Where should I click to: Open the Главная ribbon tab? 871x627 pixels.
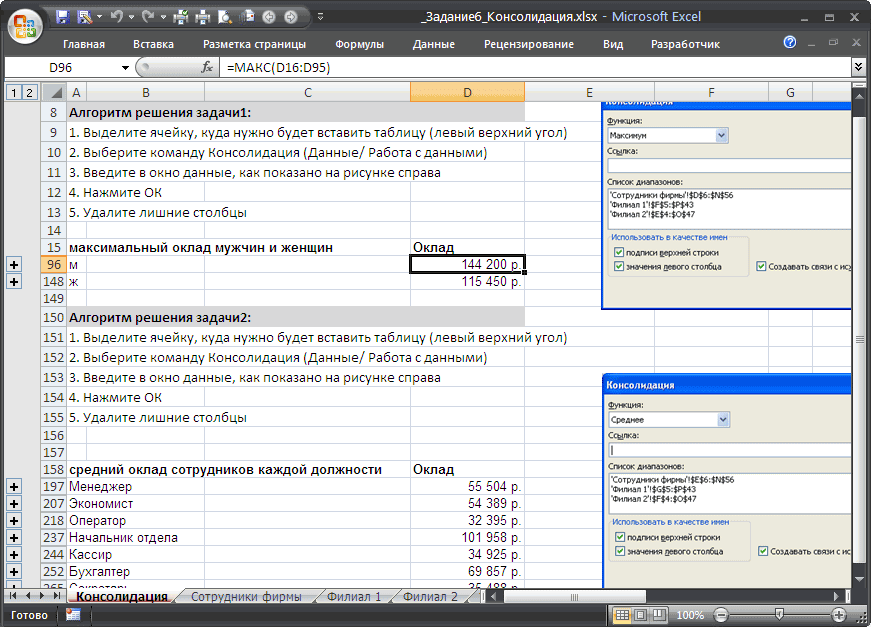pos(84,44)
